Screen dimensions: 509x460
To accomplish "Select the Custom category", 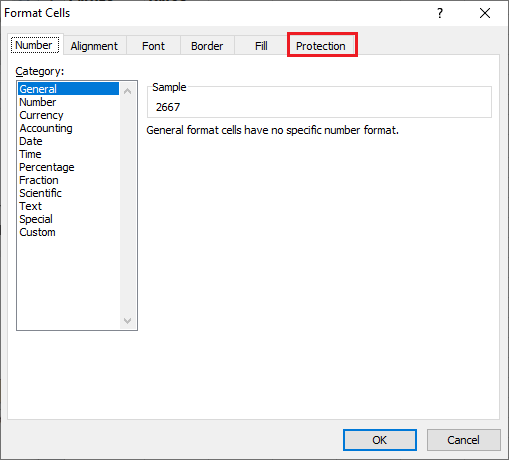I will (x=68, y=232).
